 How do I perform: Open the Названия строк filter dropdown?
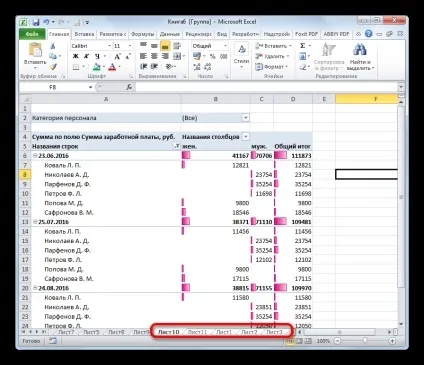[177, 146]
